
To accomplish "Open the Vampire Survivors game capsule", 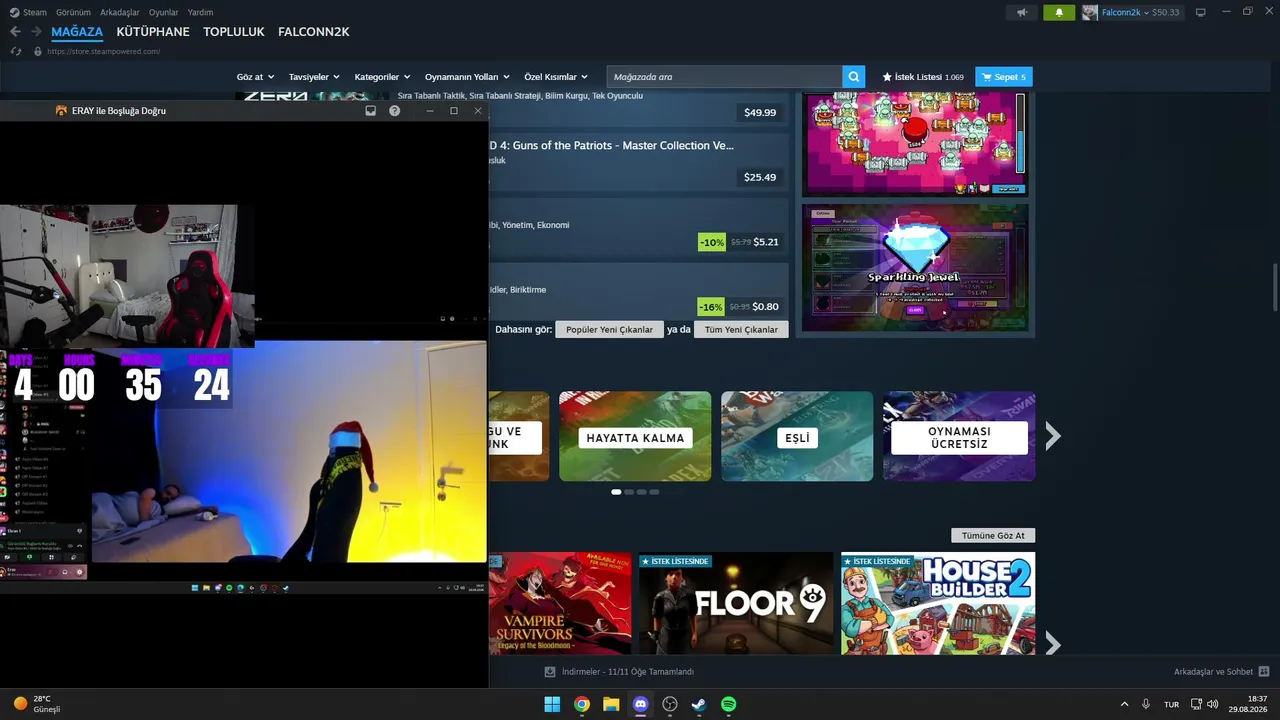I will pos(560,603).
